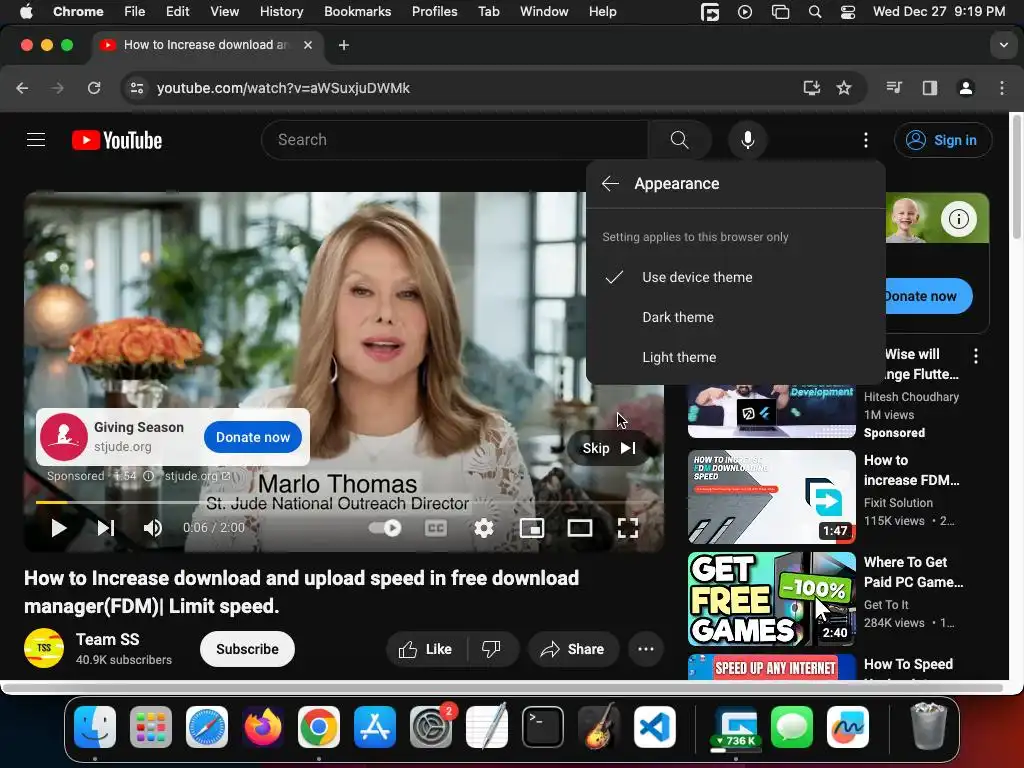Image resolution: width=1024 pixels, height=768 pixels.
Task: Go to YouTube home via logo
Action: [117, 140]
